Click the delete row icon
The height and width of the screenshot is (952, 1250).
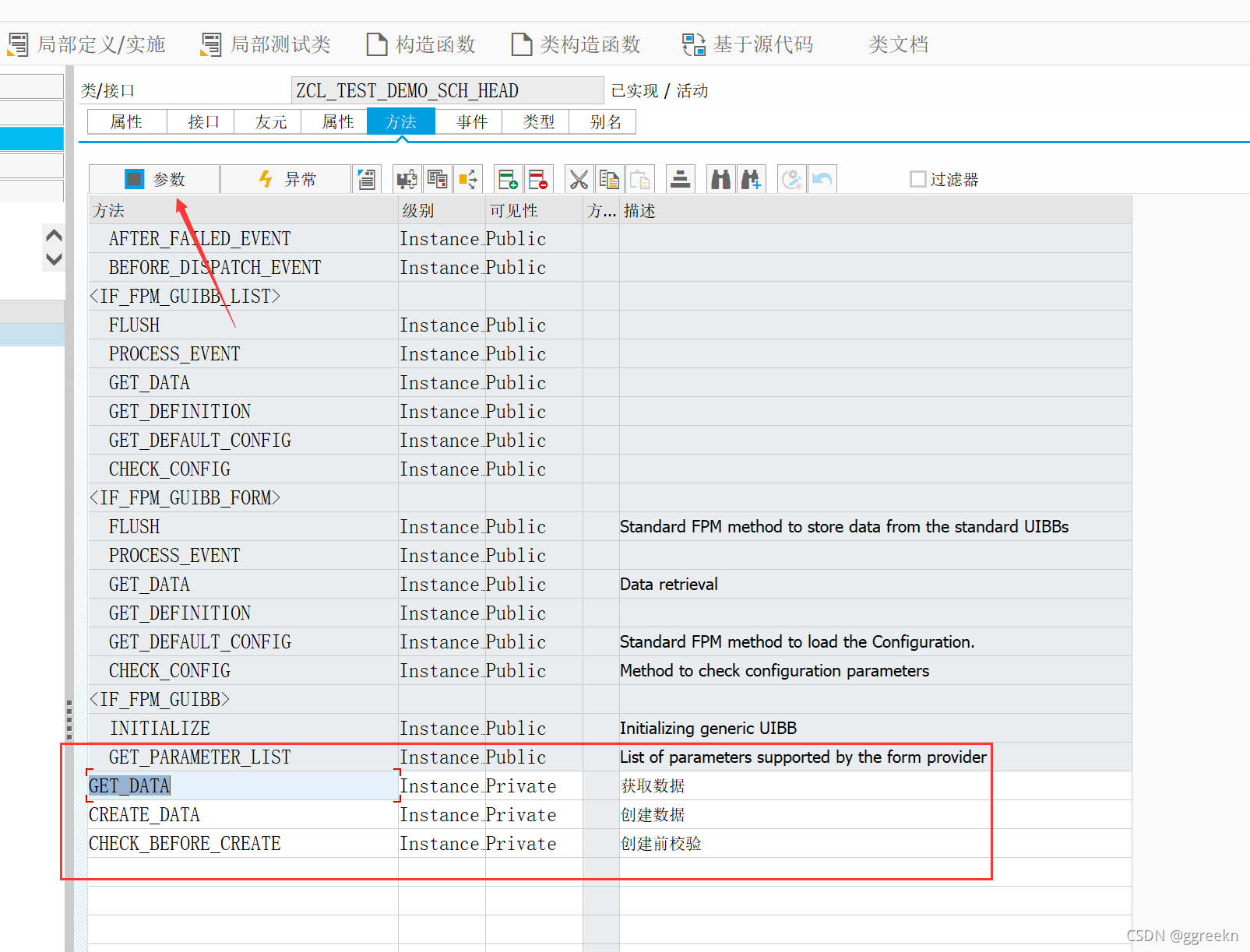pyautogui.click(x=539, y=179)
